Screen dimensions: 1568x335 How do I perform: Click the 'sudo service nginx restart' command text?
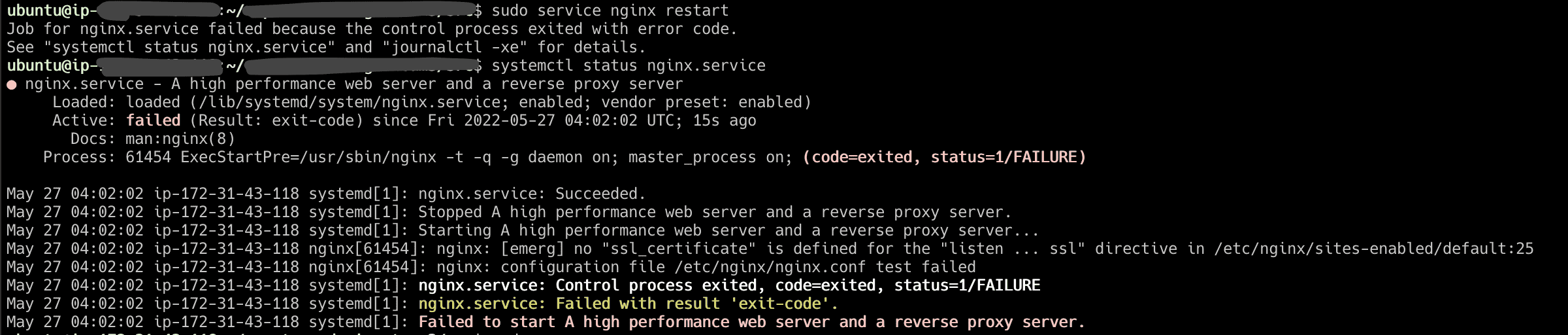(610, 10)
